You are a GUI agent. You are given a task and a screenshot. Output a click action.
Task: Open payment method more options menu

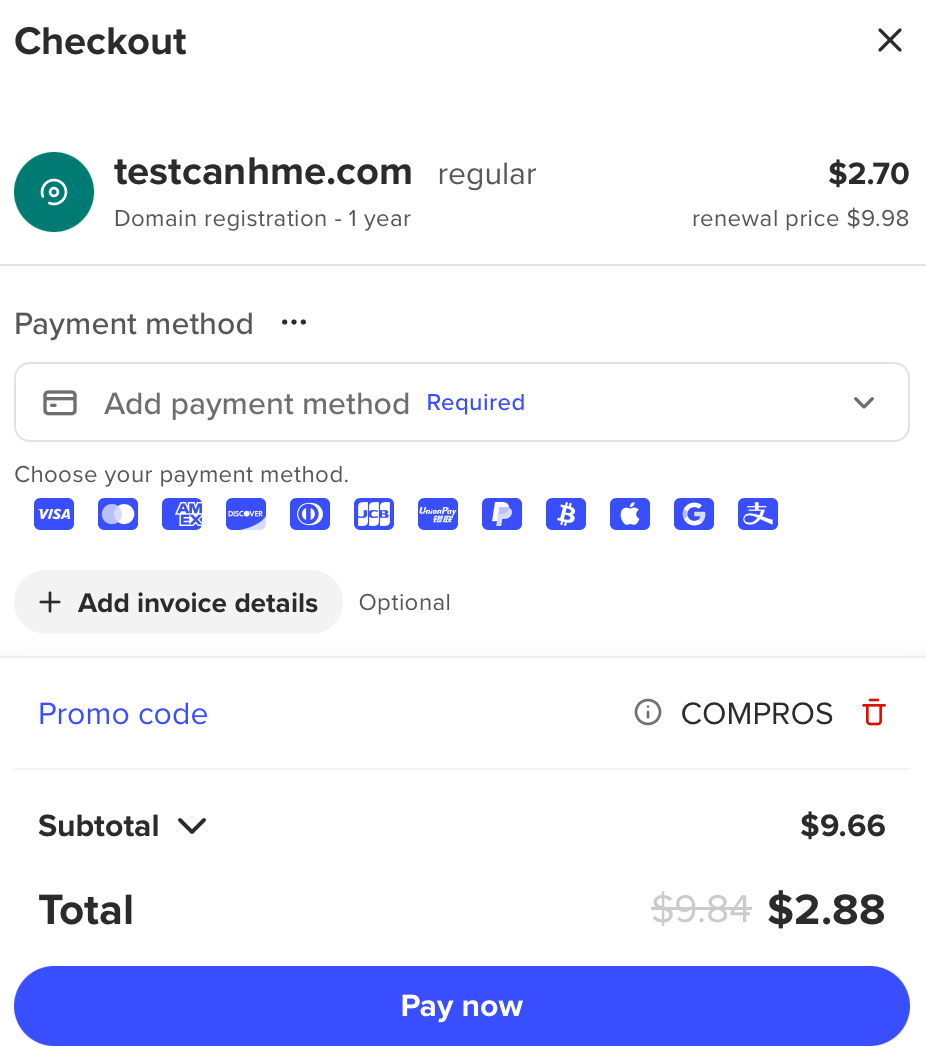294,323
